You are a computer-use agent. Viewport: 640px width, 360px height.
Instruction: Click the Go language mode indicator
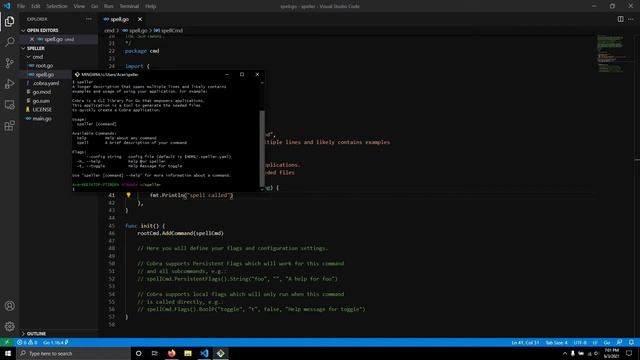[607, 342]
